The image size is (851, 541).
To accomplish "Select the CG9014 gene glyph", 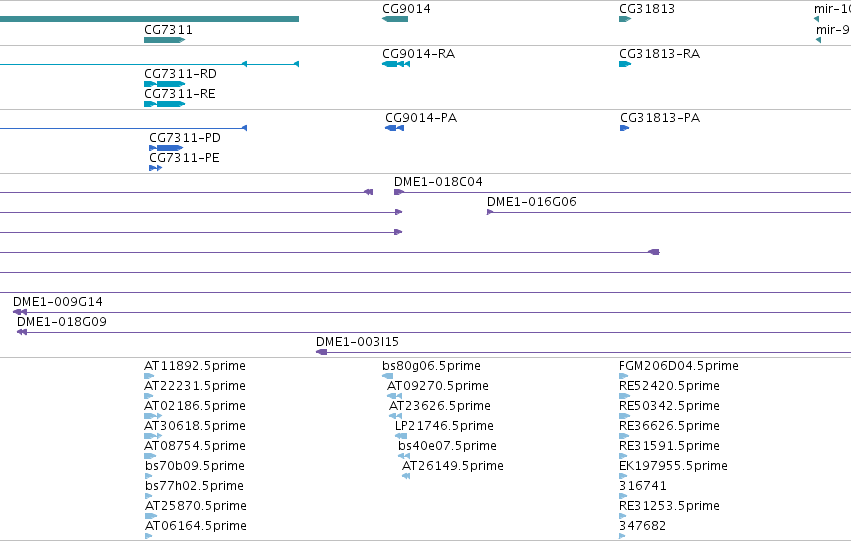I will (x=395, y=19).
